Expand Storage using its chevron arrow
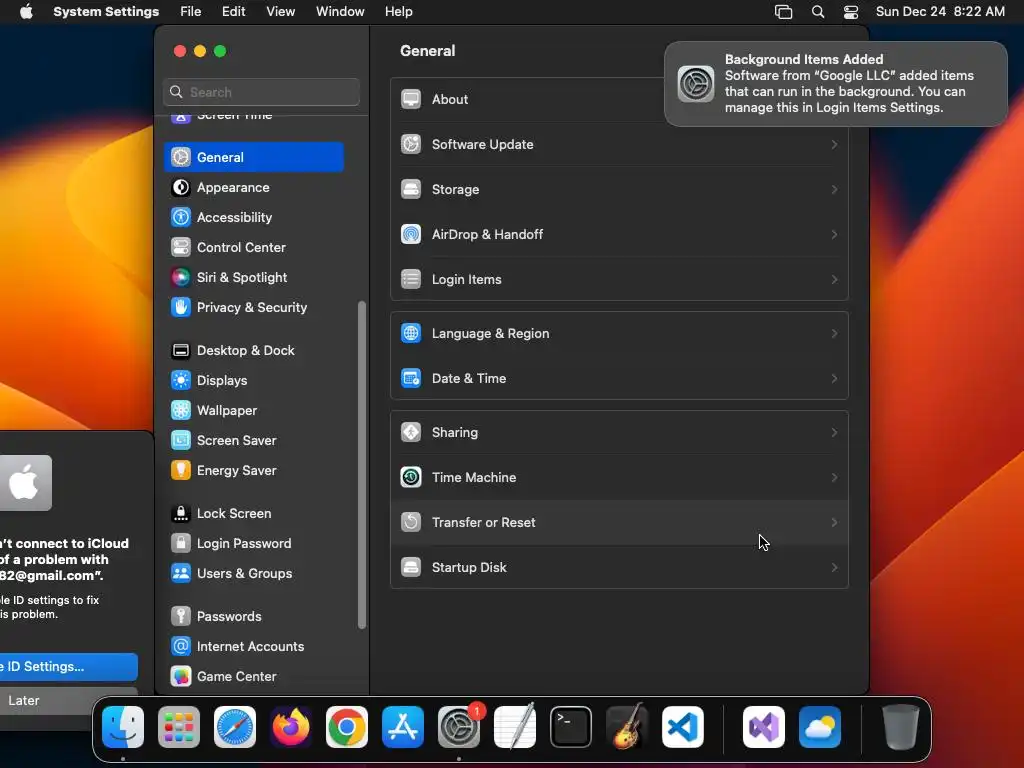Screen dimensions: 1024x768 [x=834, y=189]
